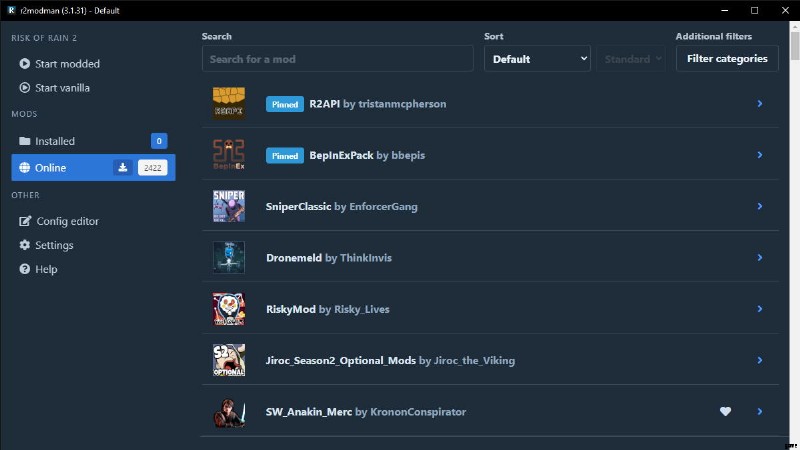Screen dimensions: 800x450
Task: Click the Installed folder icon
Action: click(24, 141)
